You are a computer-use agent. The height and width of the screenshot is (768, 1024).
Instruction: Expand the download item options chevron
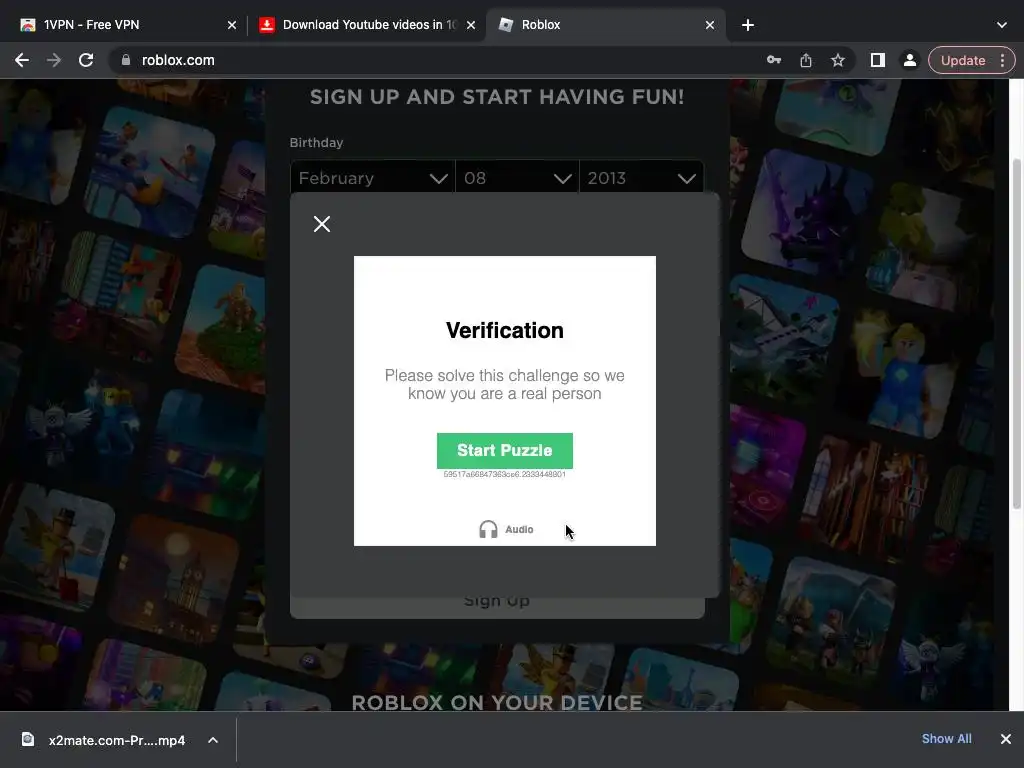coord(213,741)
